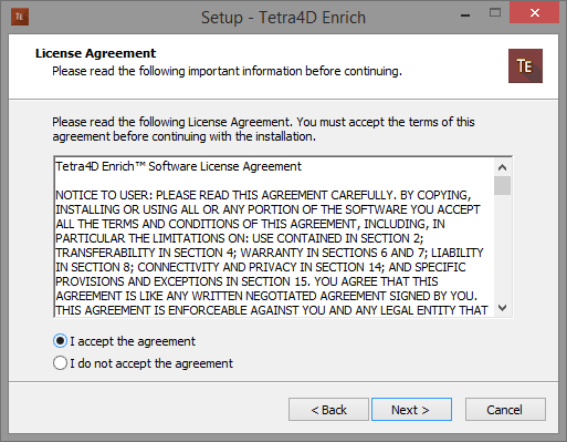Close the Tetra4D Enrich setup window
Viewport: 567px width, 442px height.
point(534,13)
